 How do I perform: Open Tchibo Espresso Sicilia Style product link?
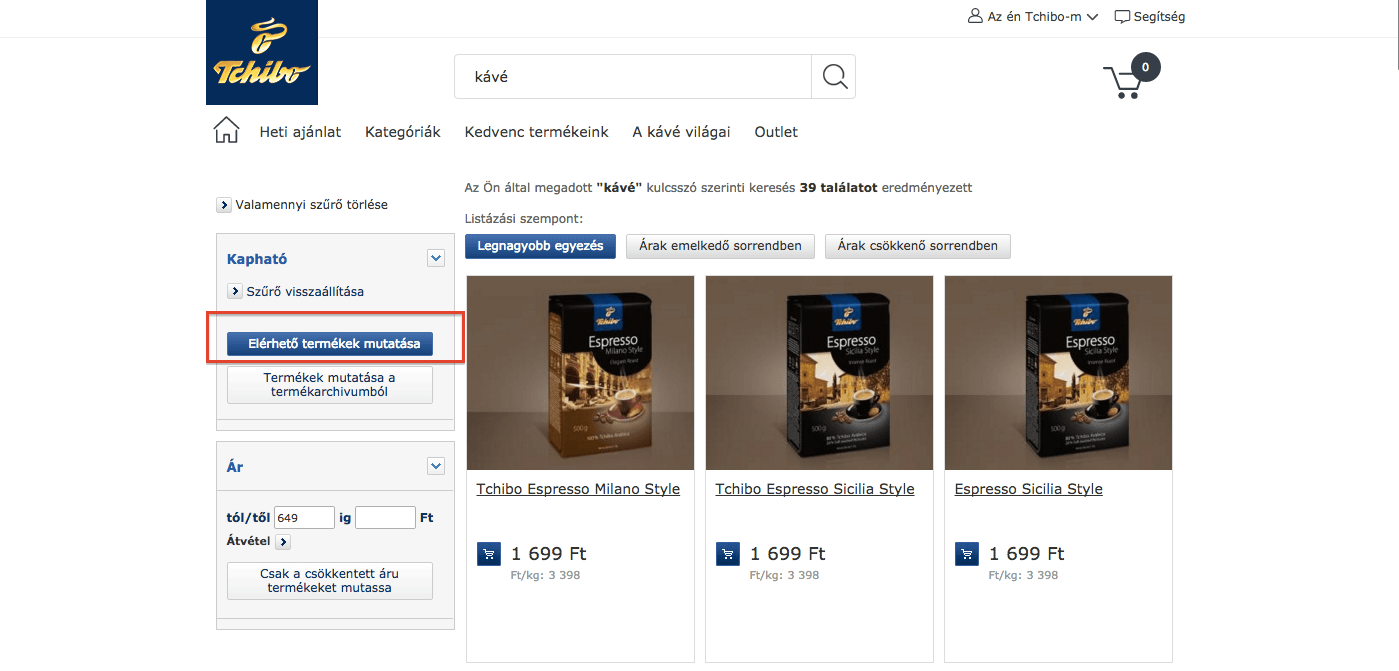[x=815, y=489]
